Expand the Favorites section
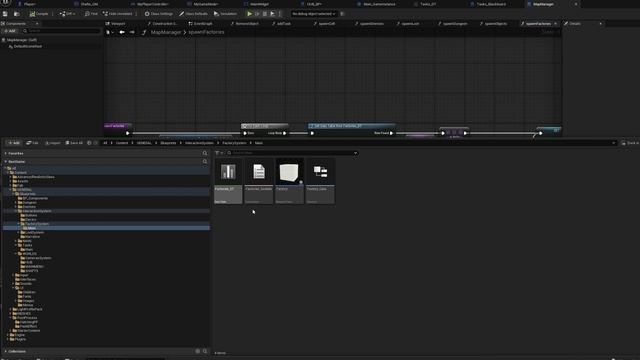Screen dimensions: 640x360 coord(5,153)
